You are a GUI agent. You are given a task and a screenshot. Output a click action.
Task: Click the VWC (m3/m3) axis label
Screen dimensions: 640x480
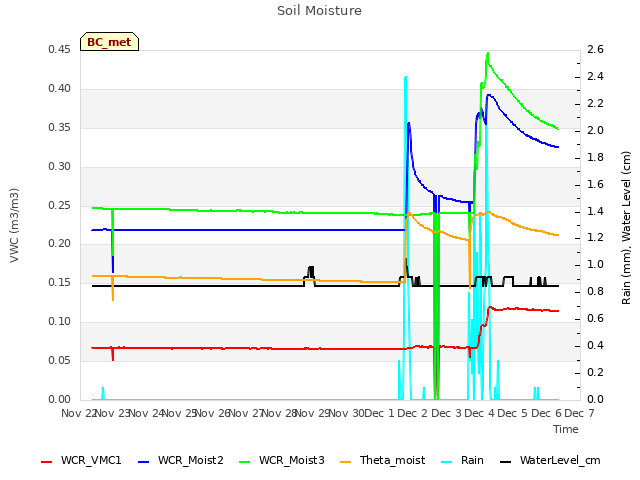(14, 225)
